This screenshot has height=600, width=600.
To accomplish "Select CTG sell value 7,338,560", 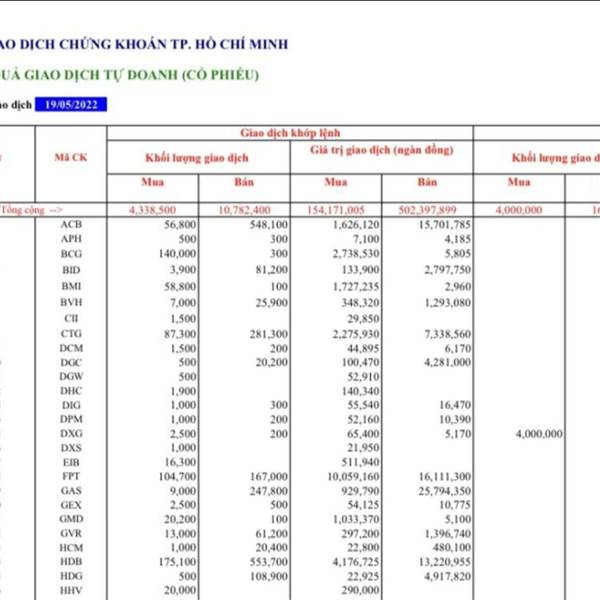I will point(447,334).
